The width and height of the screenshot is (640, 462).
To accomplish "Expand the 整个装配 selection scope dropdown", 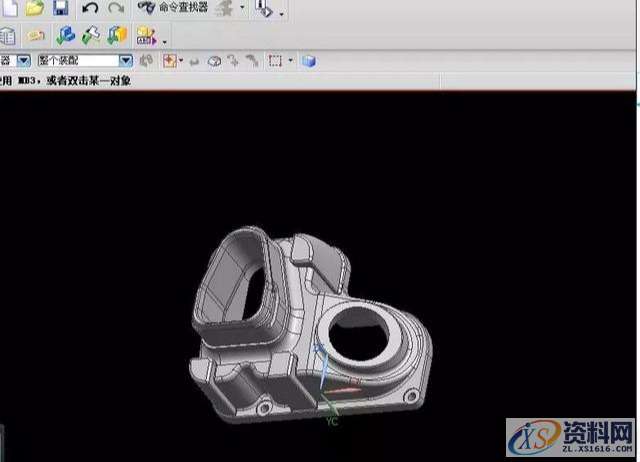I will click(126, 61).
